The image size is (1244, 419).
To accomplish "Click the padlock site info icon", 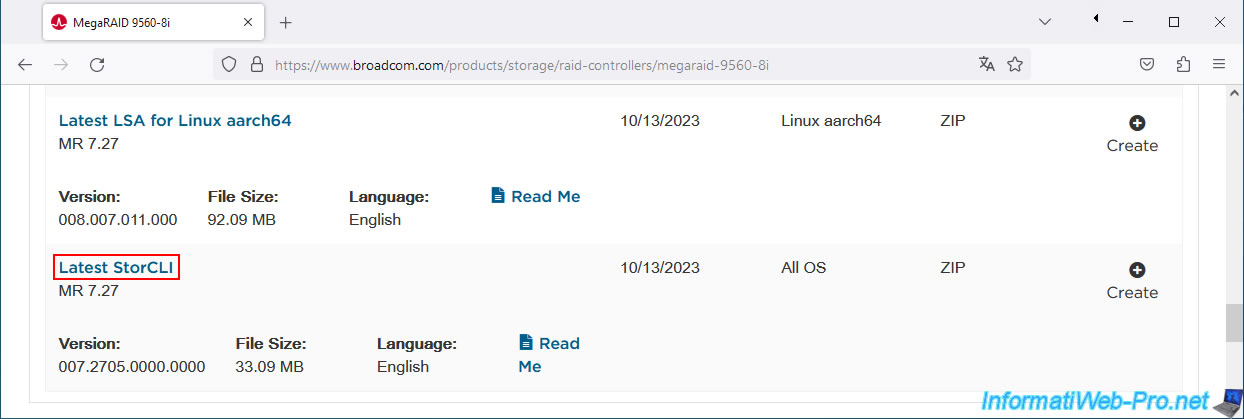I will pyautogui.click(x=256, y=64).
